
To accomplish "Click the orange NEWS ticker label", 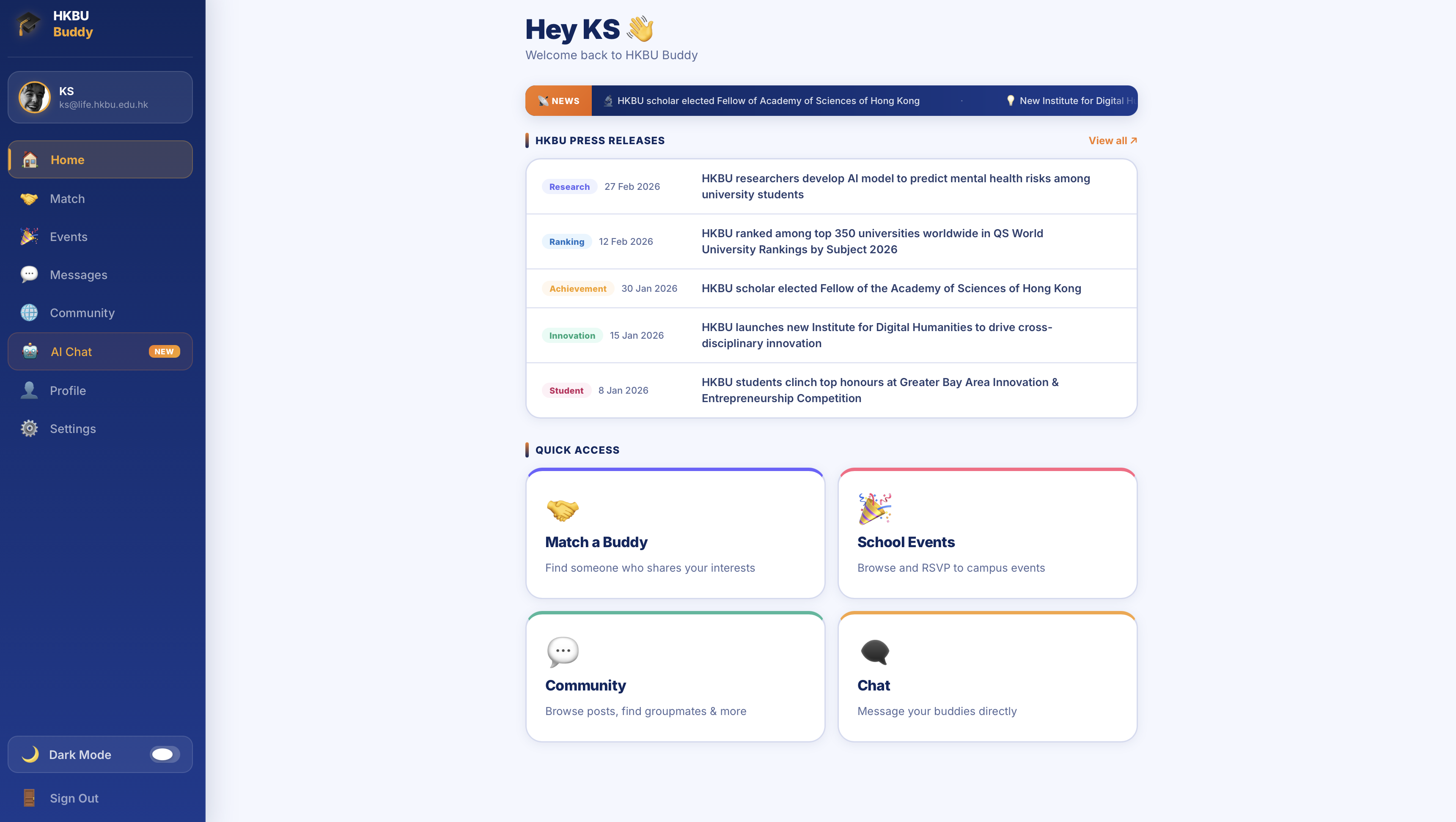I will pos(558,101).
